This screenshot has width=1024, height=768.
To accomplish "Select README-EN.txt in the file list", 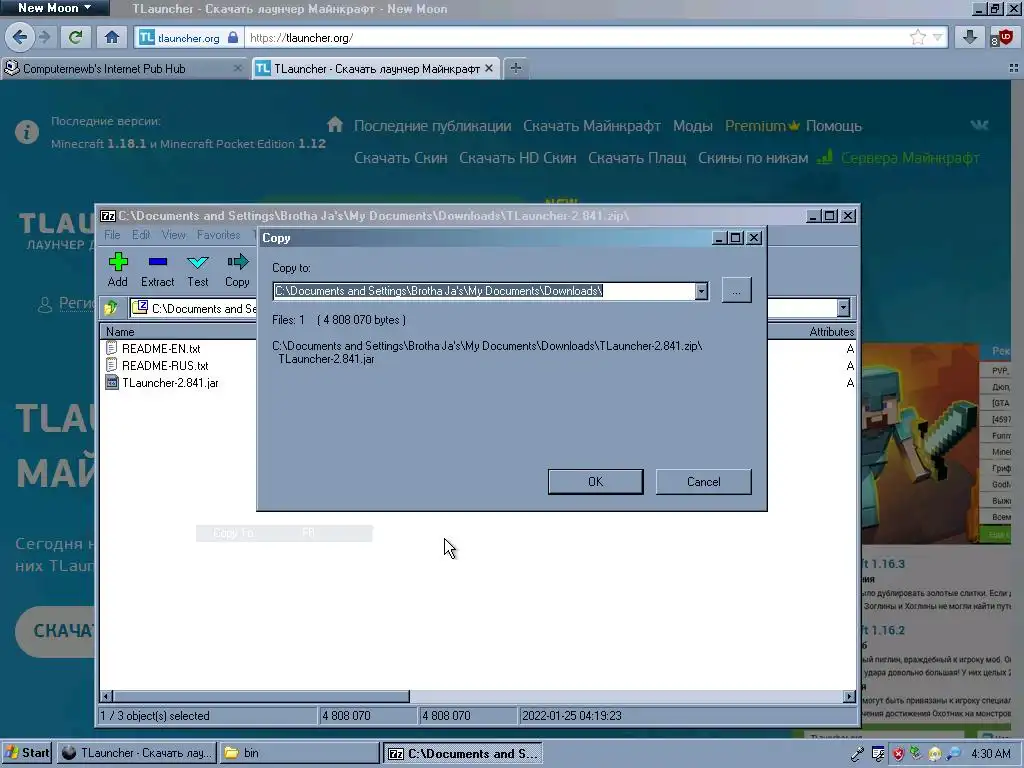I will coord(161,349).
